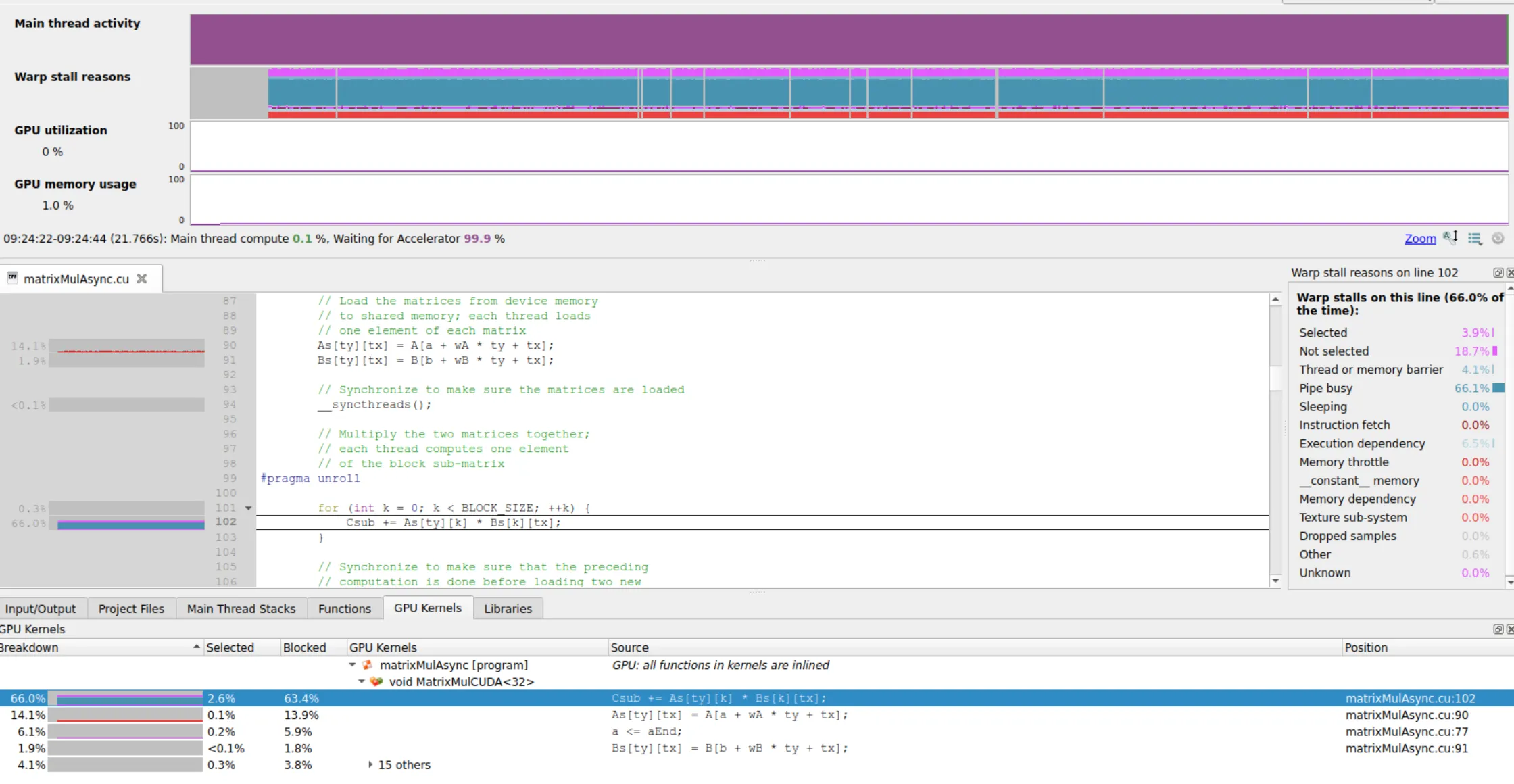
Task: Click source line 90 As[ty][tx] assignment
Action: pyautogui.click(x=435, y=345)
